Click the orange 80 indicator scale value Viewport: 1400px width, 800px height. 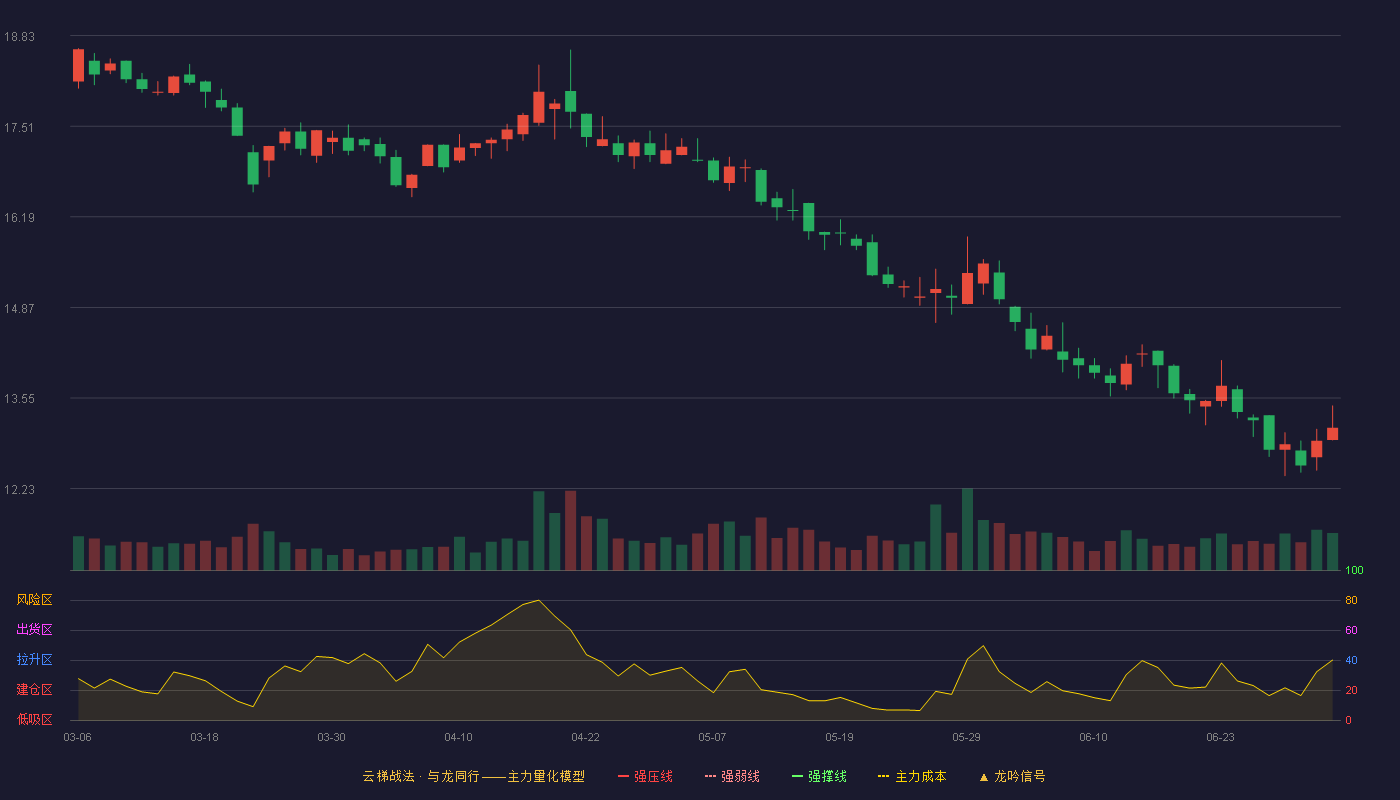pyautogui.click(x=1351, y=600)
